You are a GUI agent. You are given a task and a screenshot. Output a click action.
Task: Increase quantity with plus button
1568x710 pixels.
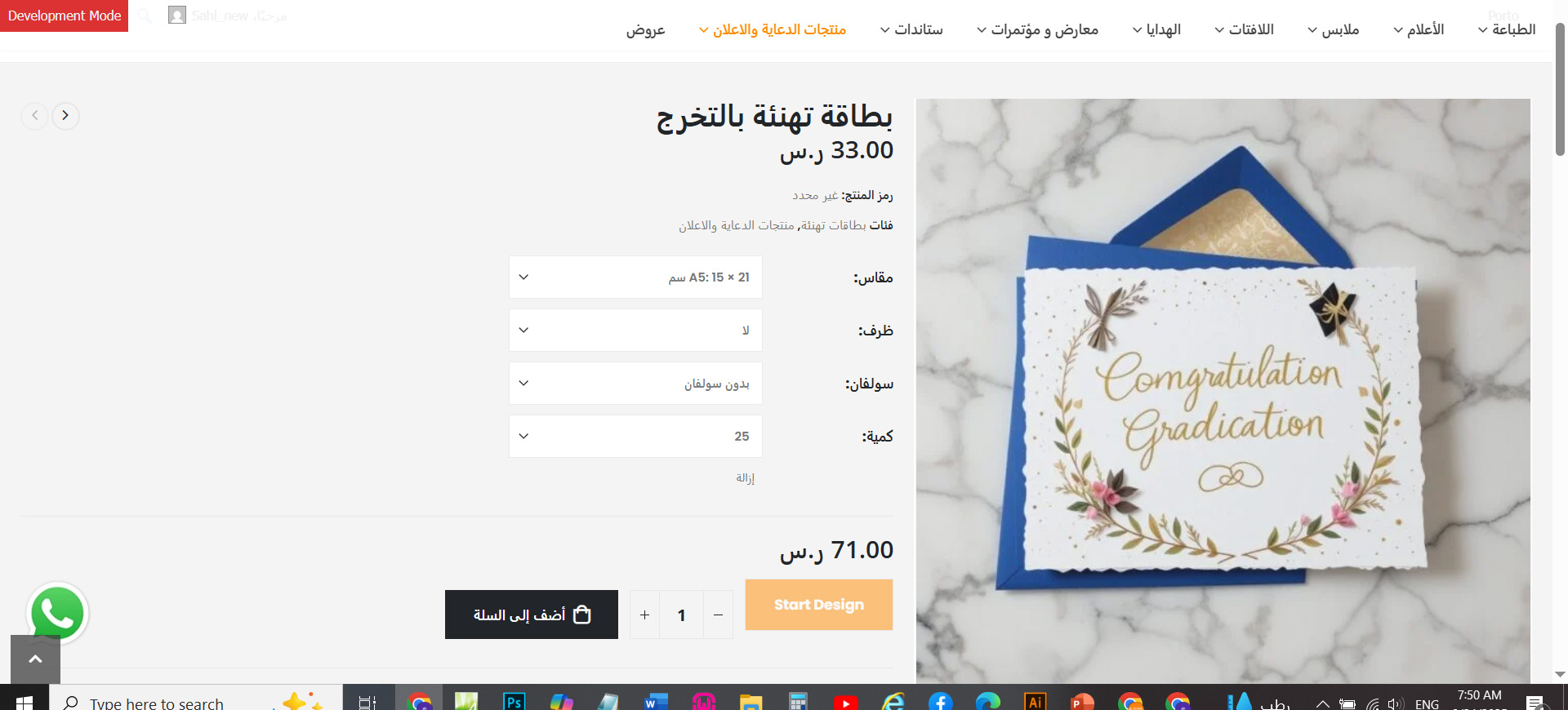644,615
